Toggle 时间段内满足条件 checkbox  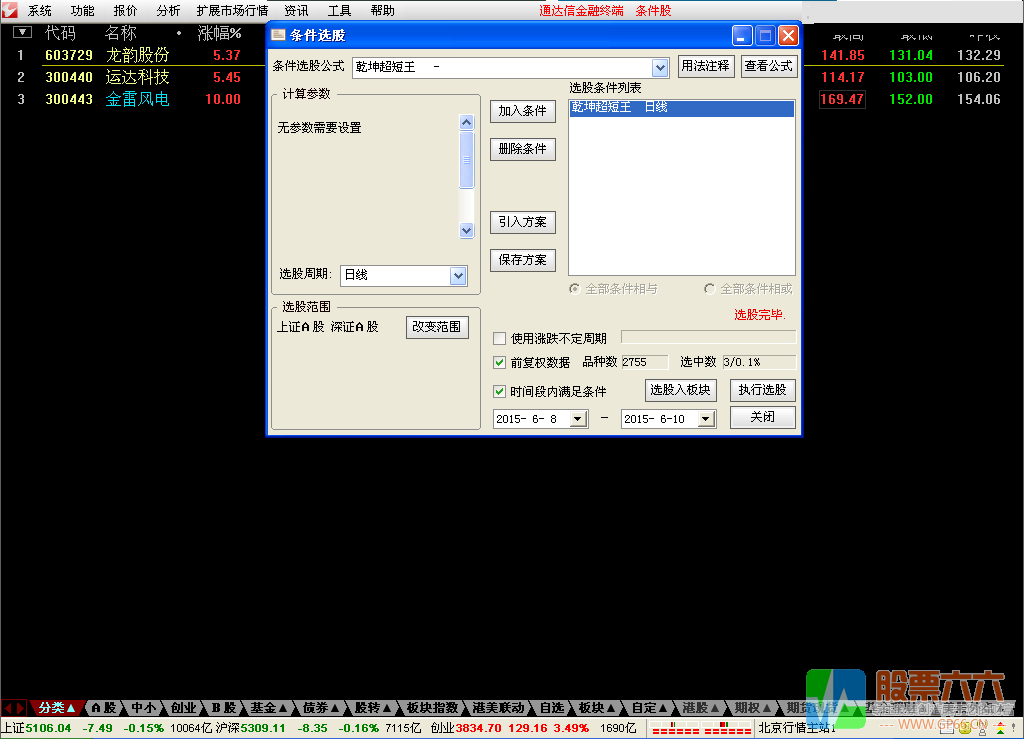click(x=500, y=392)
